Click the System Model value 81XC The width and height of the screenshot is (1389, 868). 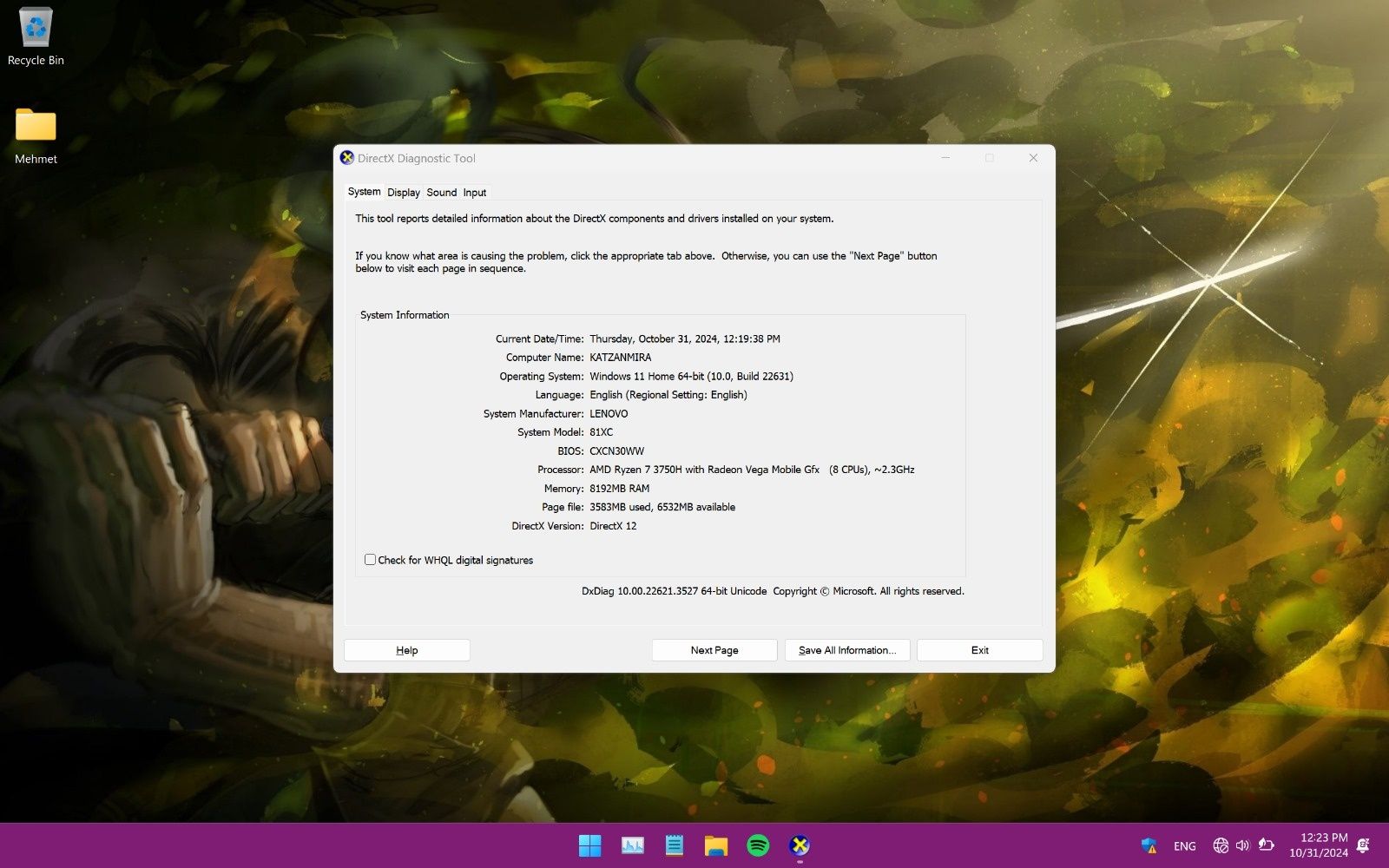[601, 432]
